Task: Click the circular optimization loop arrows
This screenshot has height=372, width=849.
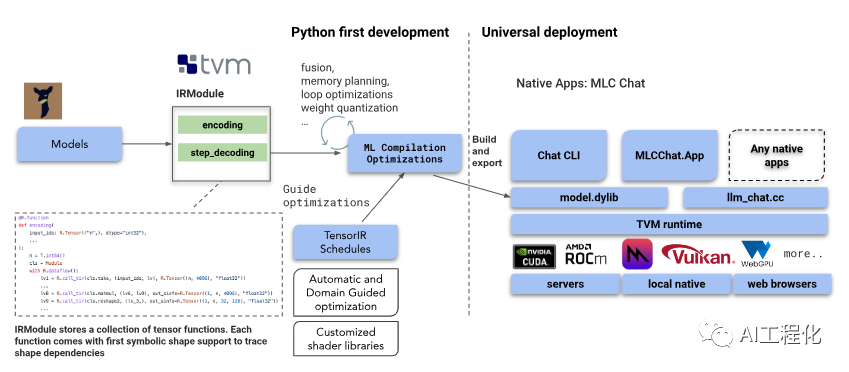Action: [x=338, y=133]
